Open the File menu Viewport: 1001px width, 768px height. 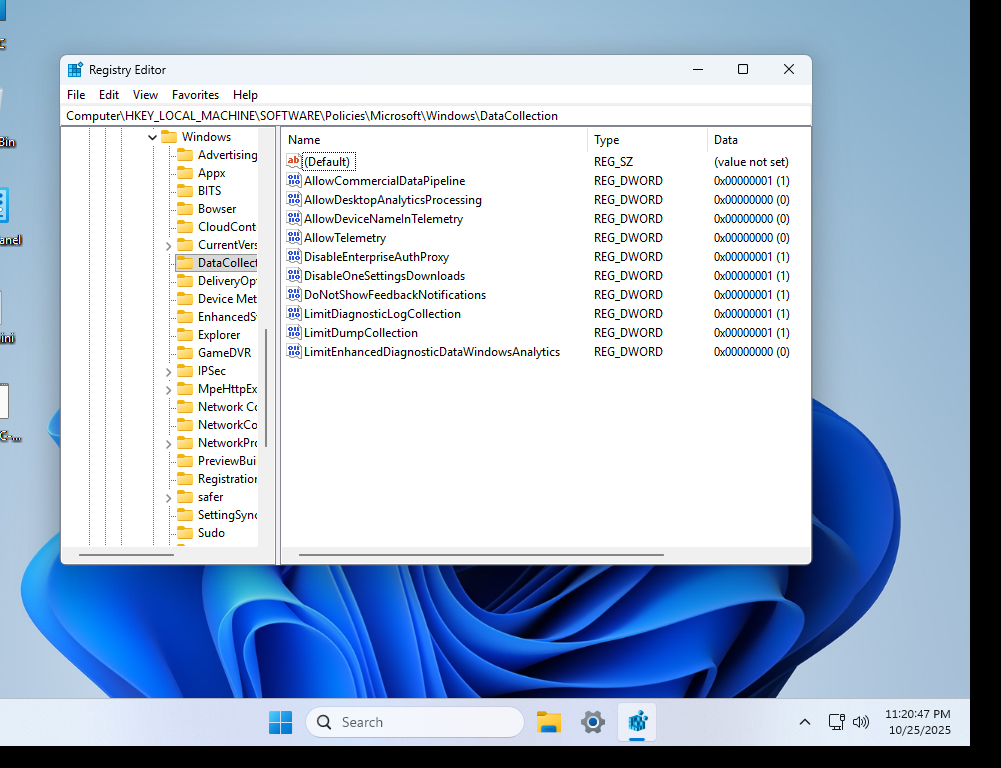coord(76,94)
